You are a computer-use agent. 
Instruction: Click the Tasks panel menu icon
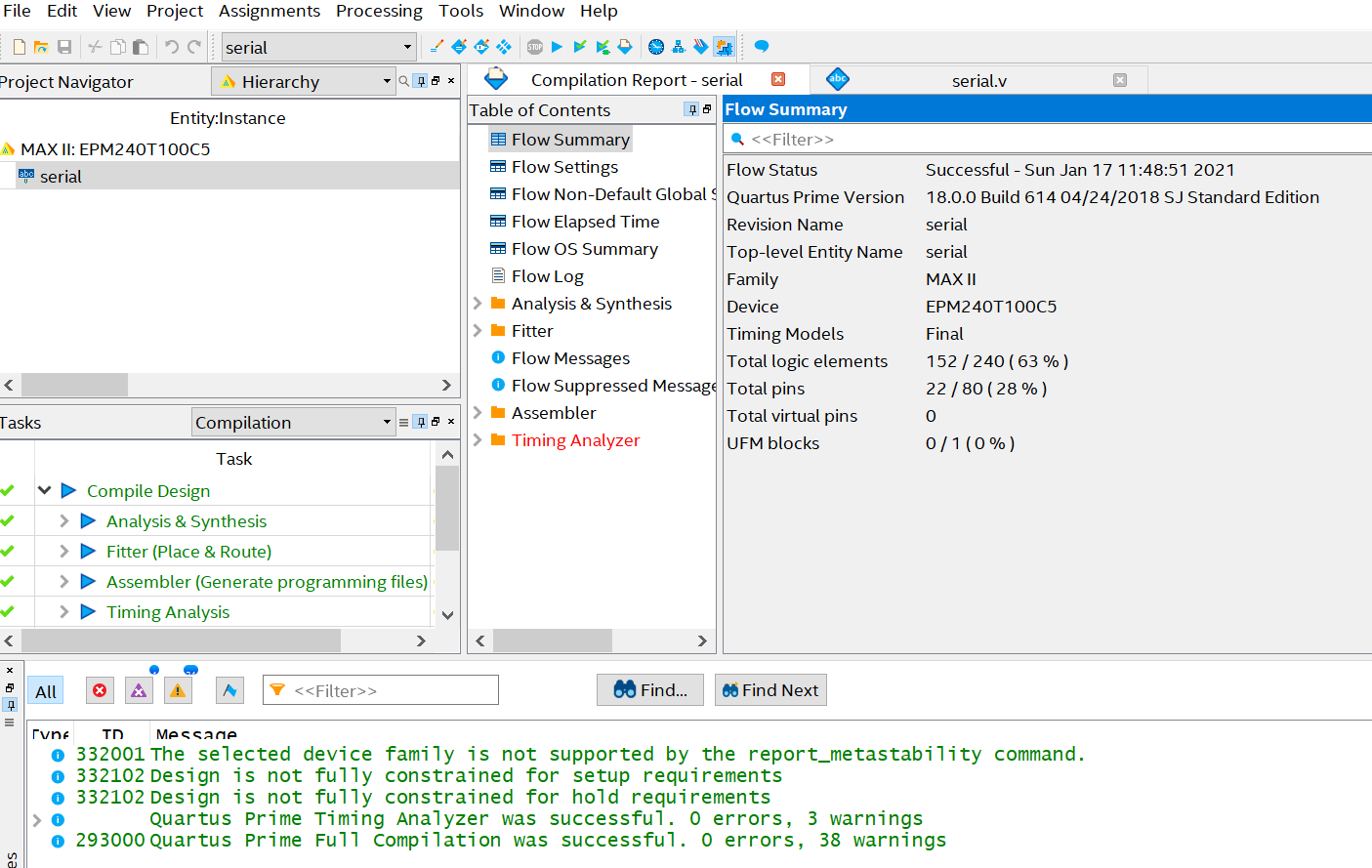pos(403,422)
